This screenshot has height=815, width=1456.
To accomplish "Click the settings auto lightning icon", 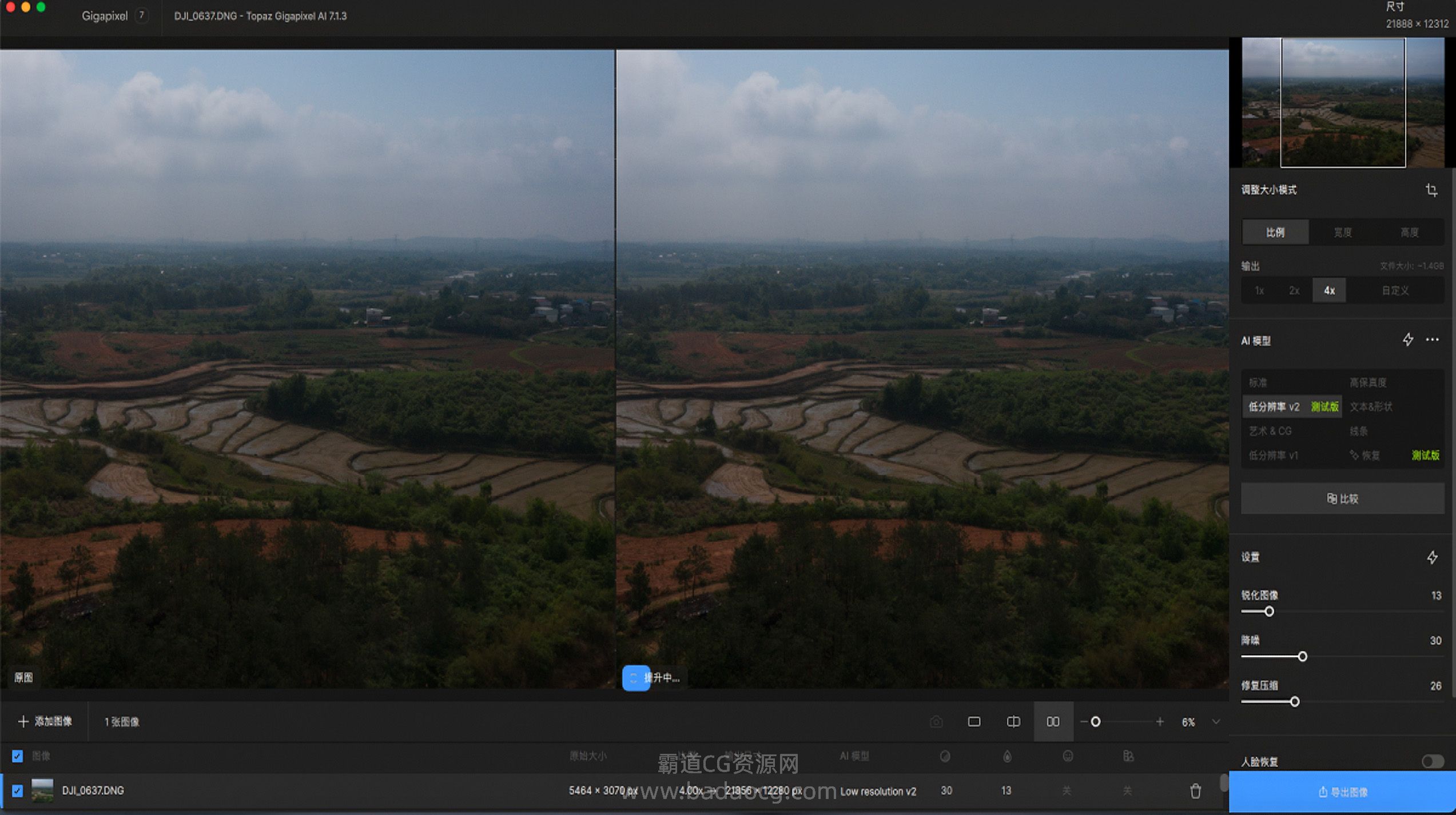I will (x=1432, y=557).
